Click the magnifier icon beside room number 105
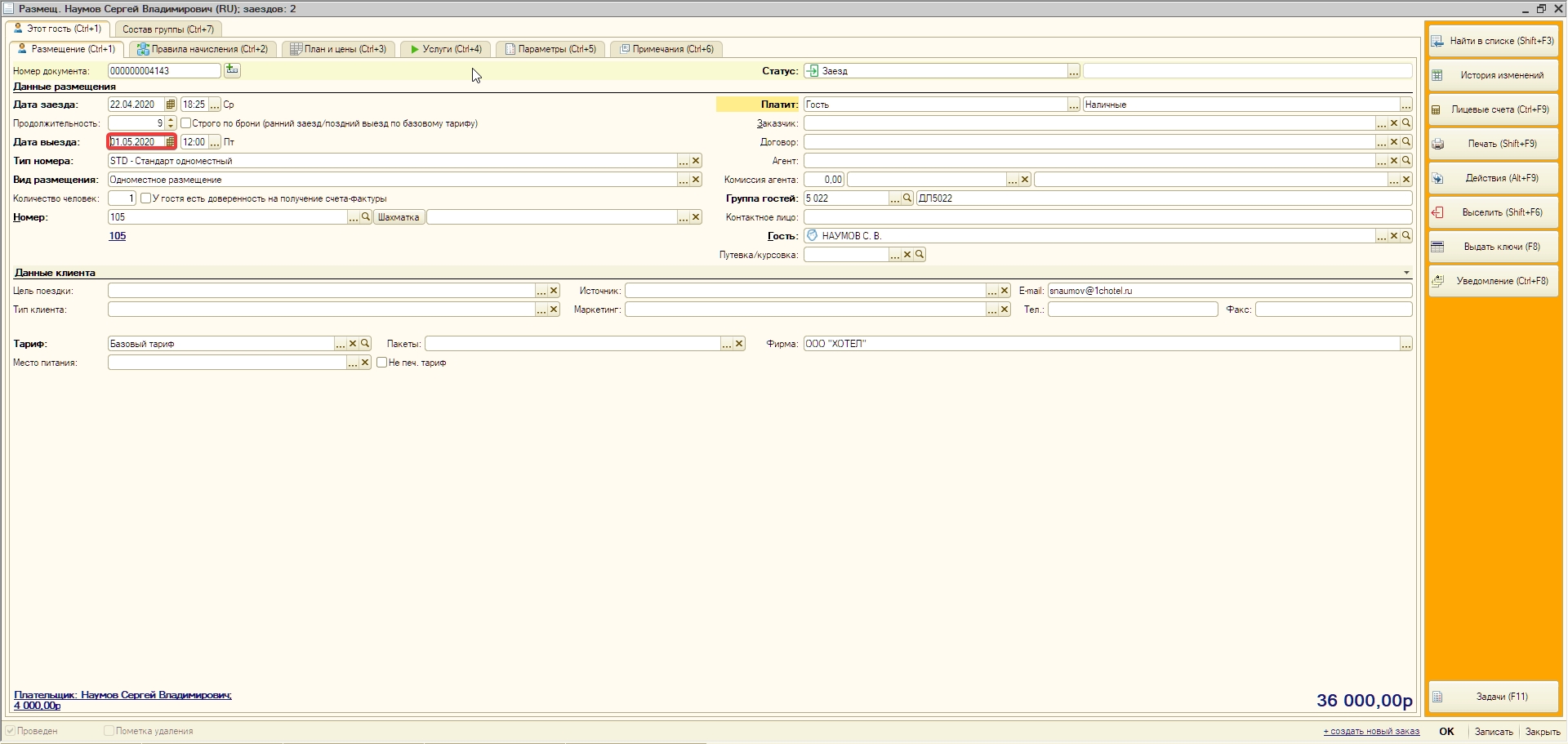Image resolution: width=1568 pixels, height=744 pixels. (x=366, y=217)
